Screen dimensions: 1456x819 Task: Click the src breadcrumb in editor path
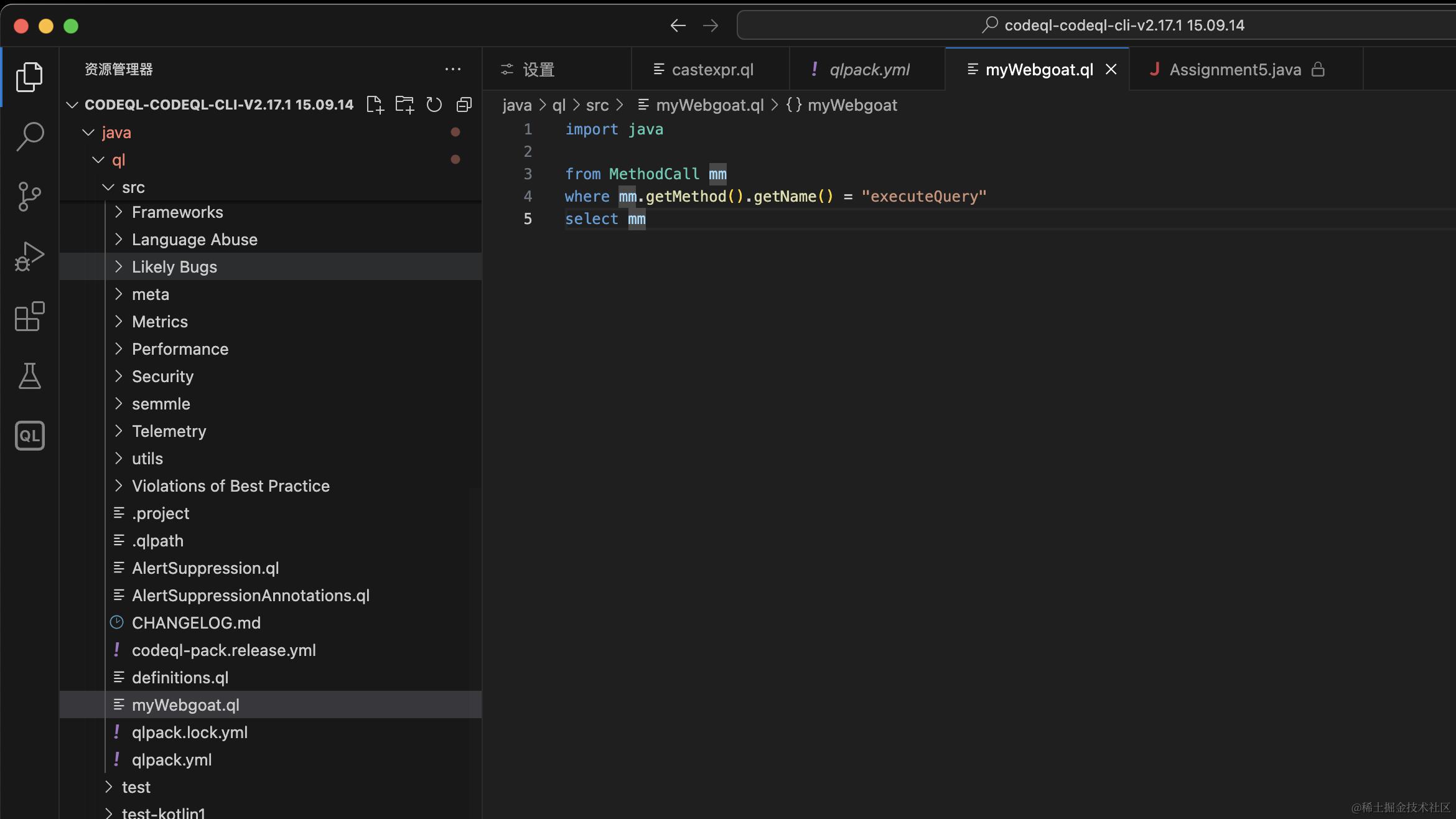(597, 105)
